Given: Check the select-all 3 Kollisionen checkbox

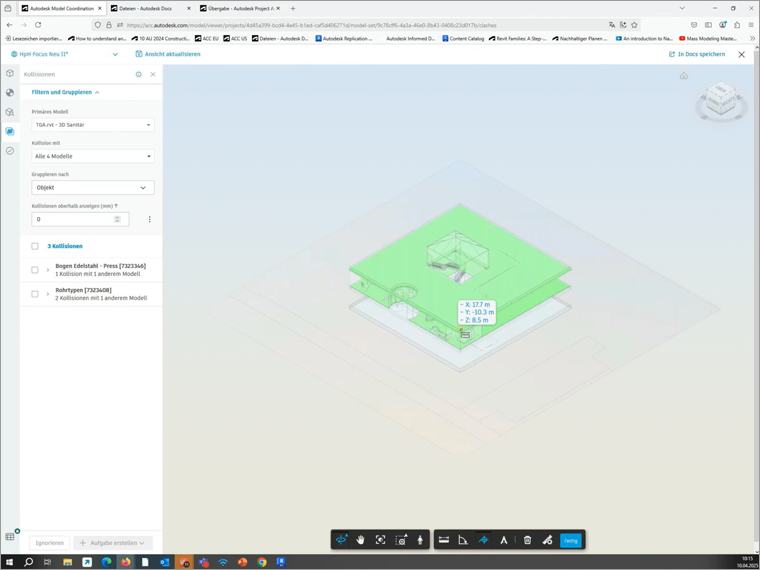Looking at the screenshot, I should pyautogui.click(x=35, y=246).
